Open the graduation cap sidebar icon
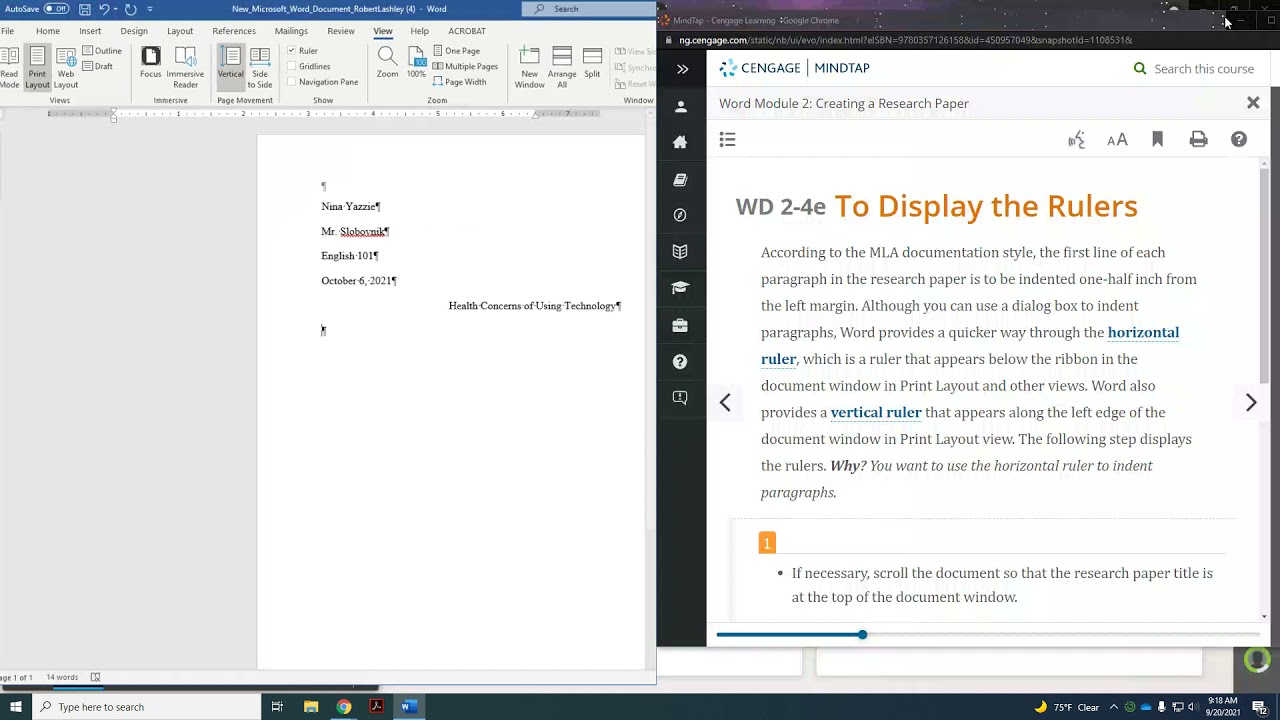1280x720 pixels. tap(680, 288)
